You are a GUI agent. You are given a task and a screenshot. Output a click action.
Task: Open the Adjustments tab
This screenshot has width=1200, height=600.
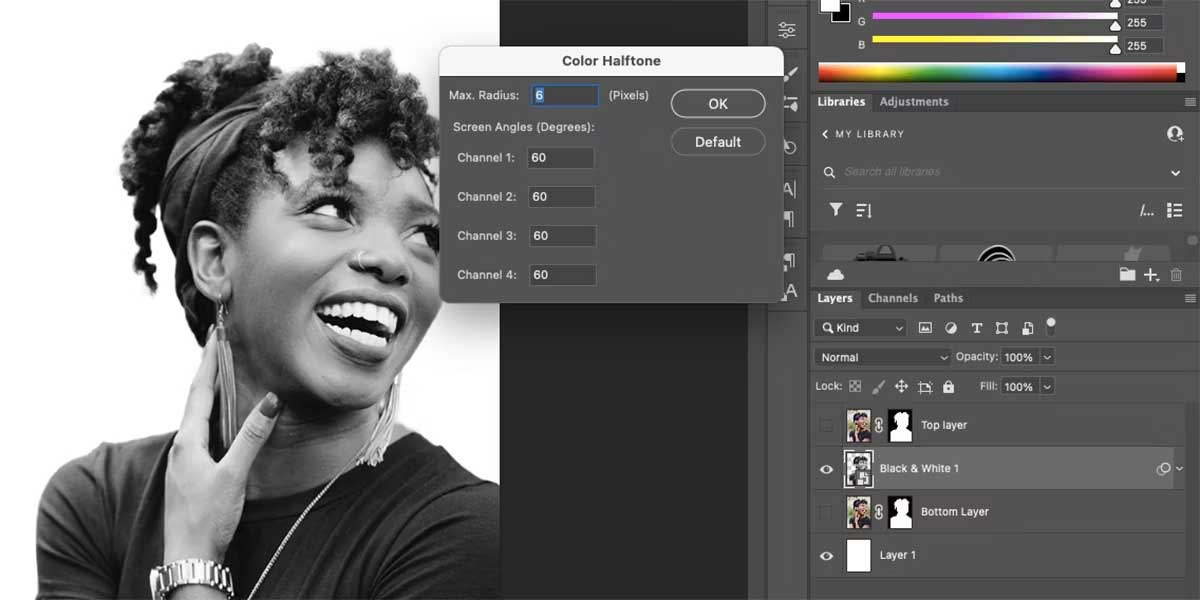pos(913,102)
